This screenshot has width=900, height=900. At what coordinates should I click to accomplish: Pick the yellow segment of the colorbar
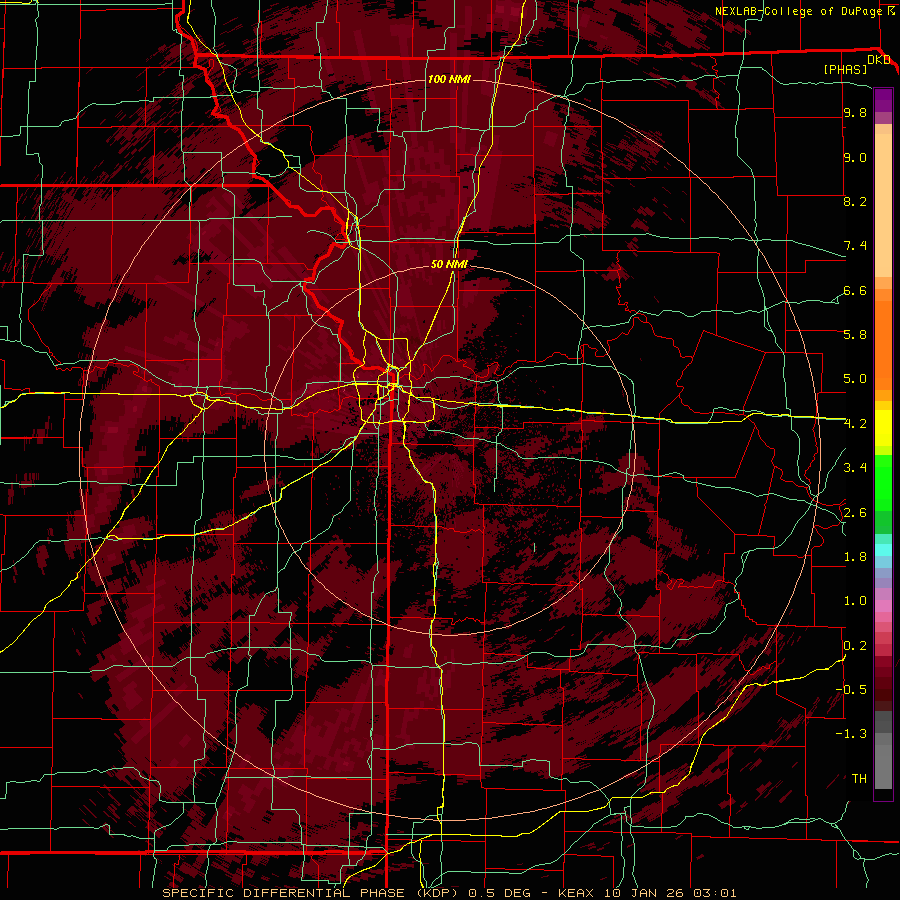click(x=883, y=428)
